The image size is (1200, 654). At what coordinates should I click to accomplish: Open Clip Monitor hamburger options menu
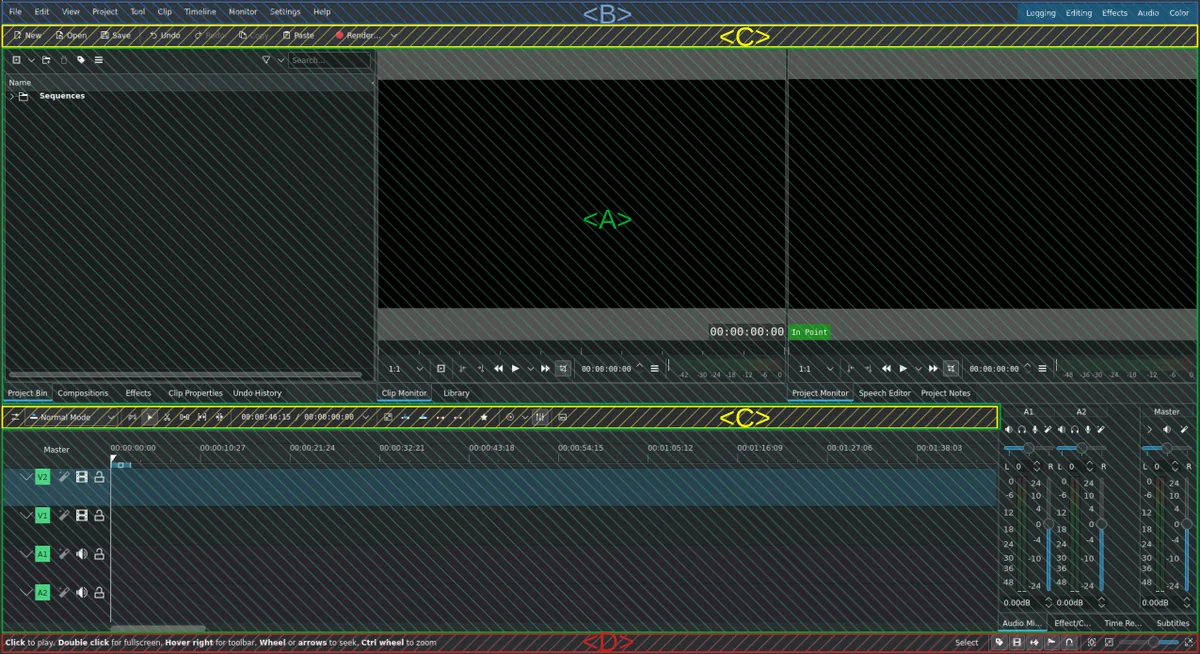tap(655, 368)
